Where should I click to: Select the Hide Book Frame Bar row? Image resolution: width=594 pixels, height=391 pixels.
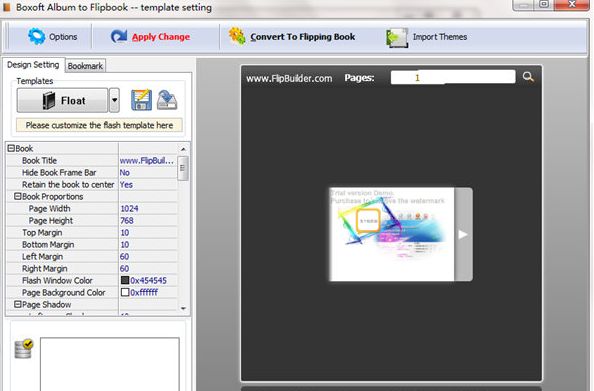92,172
